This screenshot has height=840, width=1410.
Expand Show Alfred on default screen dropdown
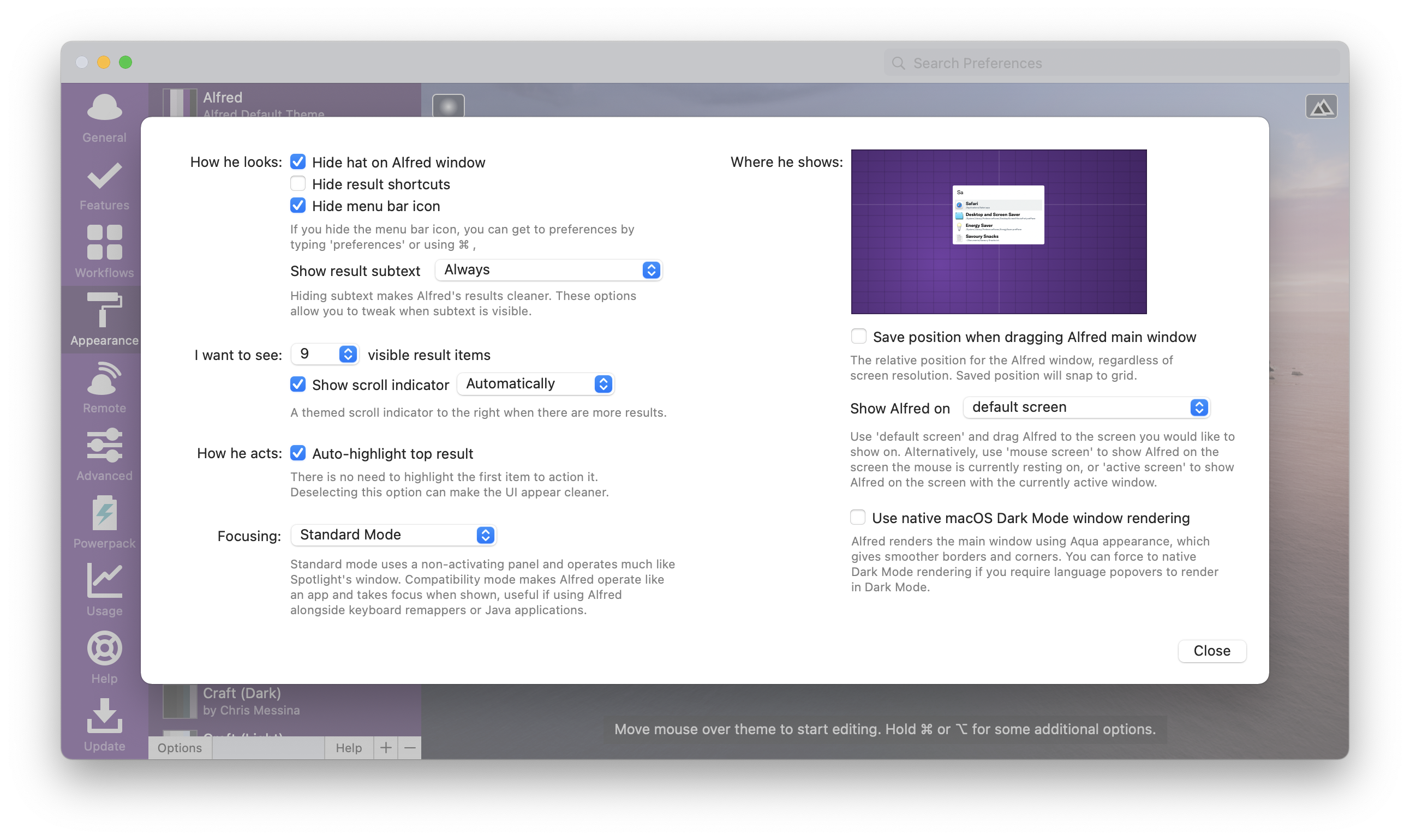(1085, 407)
